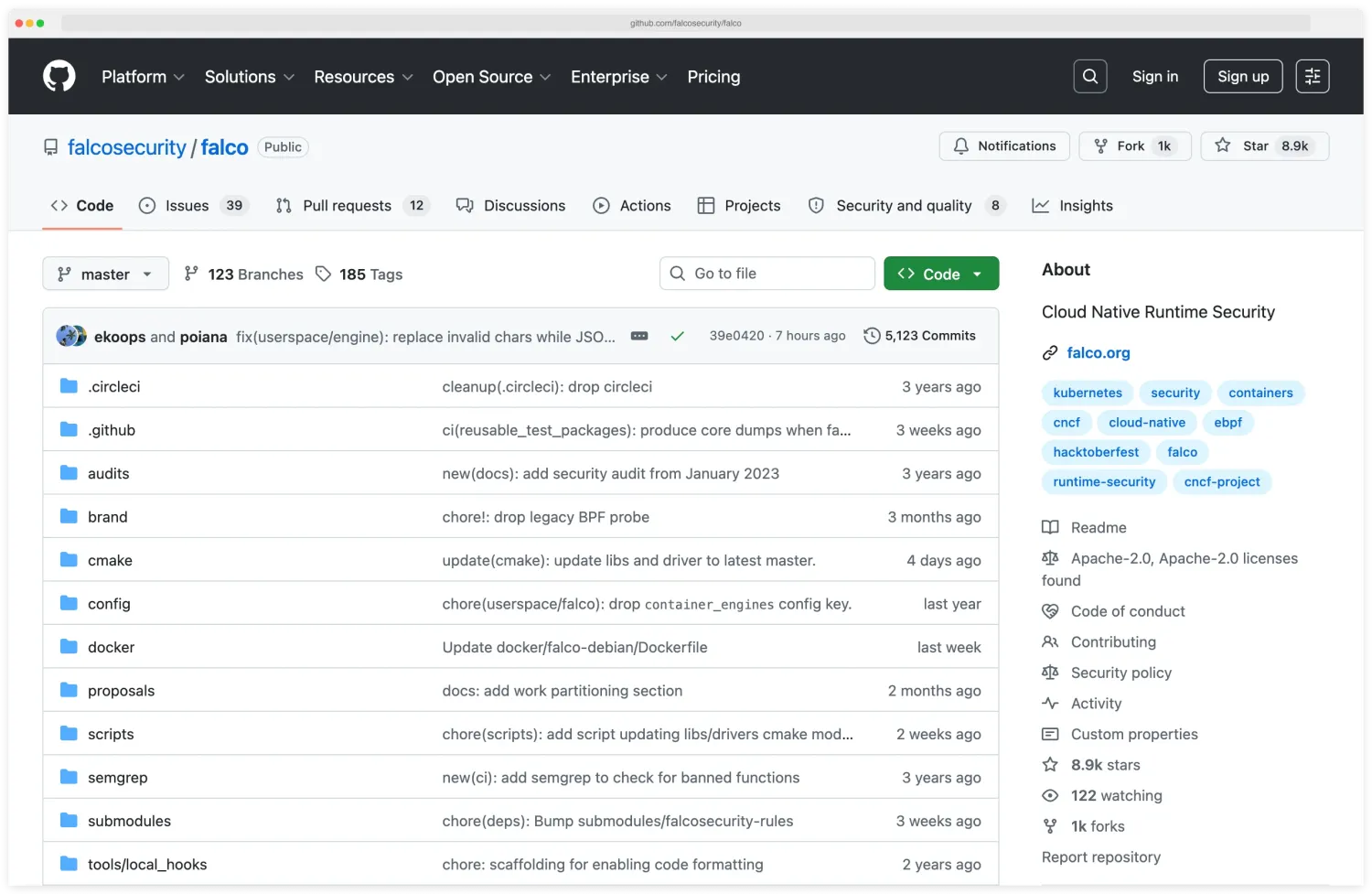The image size is (1372, 894).
Task: Open the Actions tab
Action: 632,206
